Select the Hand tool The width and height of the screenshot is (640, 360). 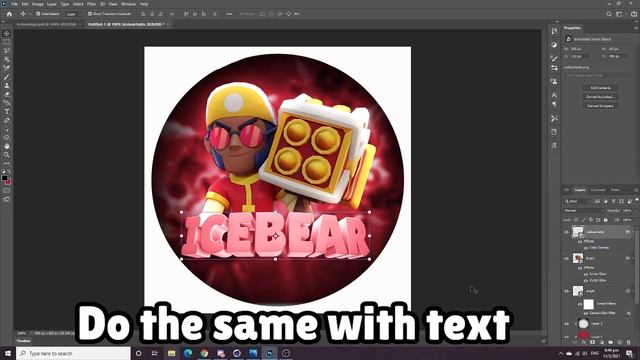coord(7,146)
